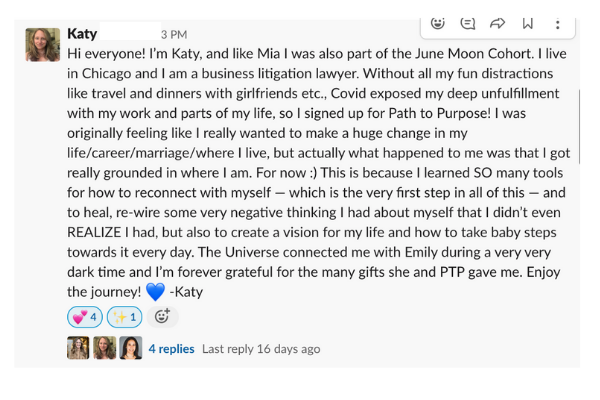Viewport: 600px width, 400px height.
Task: Reply in thread using the toolbar icon
Action: 467,23
